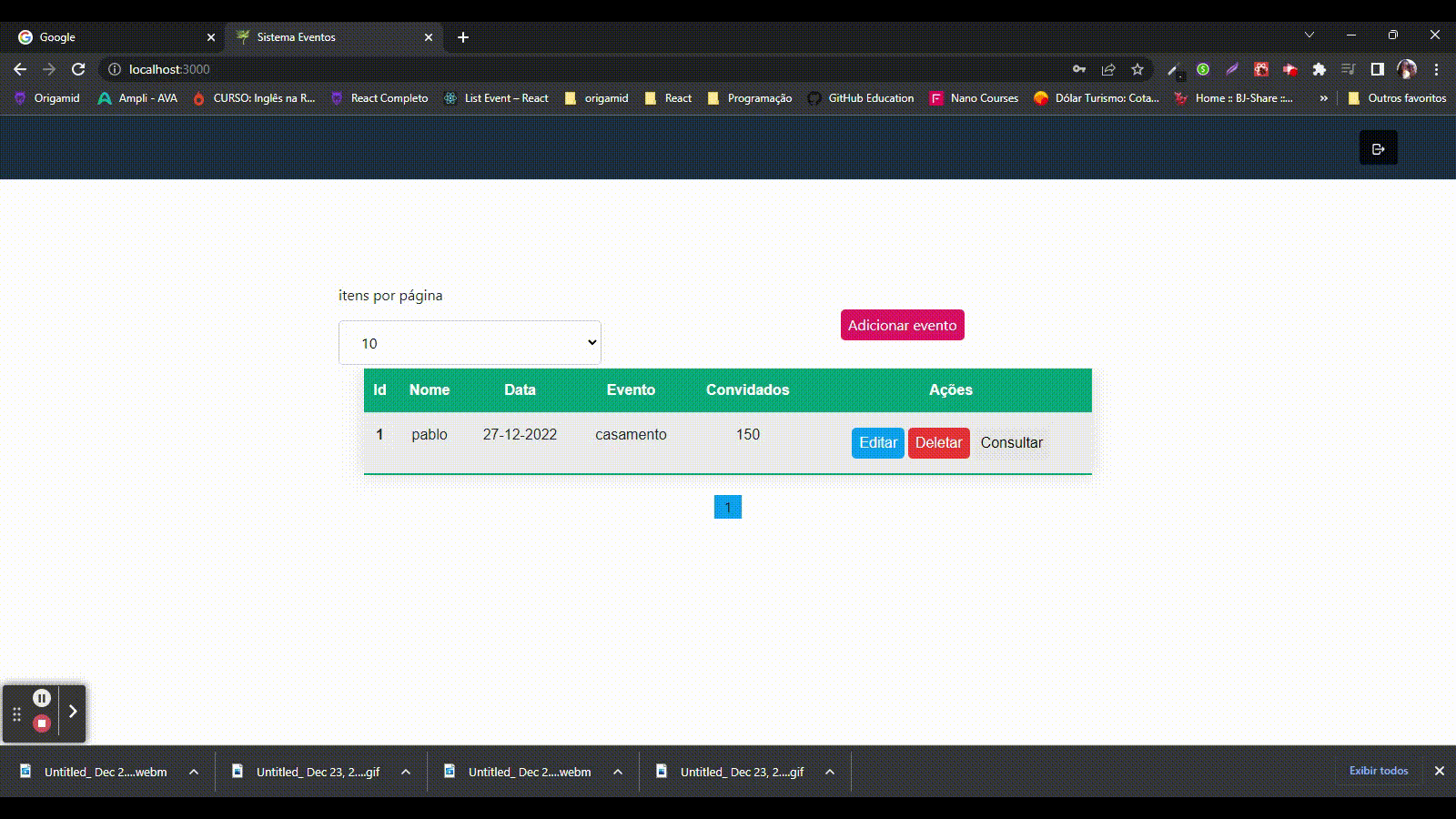Bookmark the page using the star icon
Screen dimensions: 1456x819
coord(1136,68)
